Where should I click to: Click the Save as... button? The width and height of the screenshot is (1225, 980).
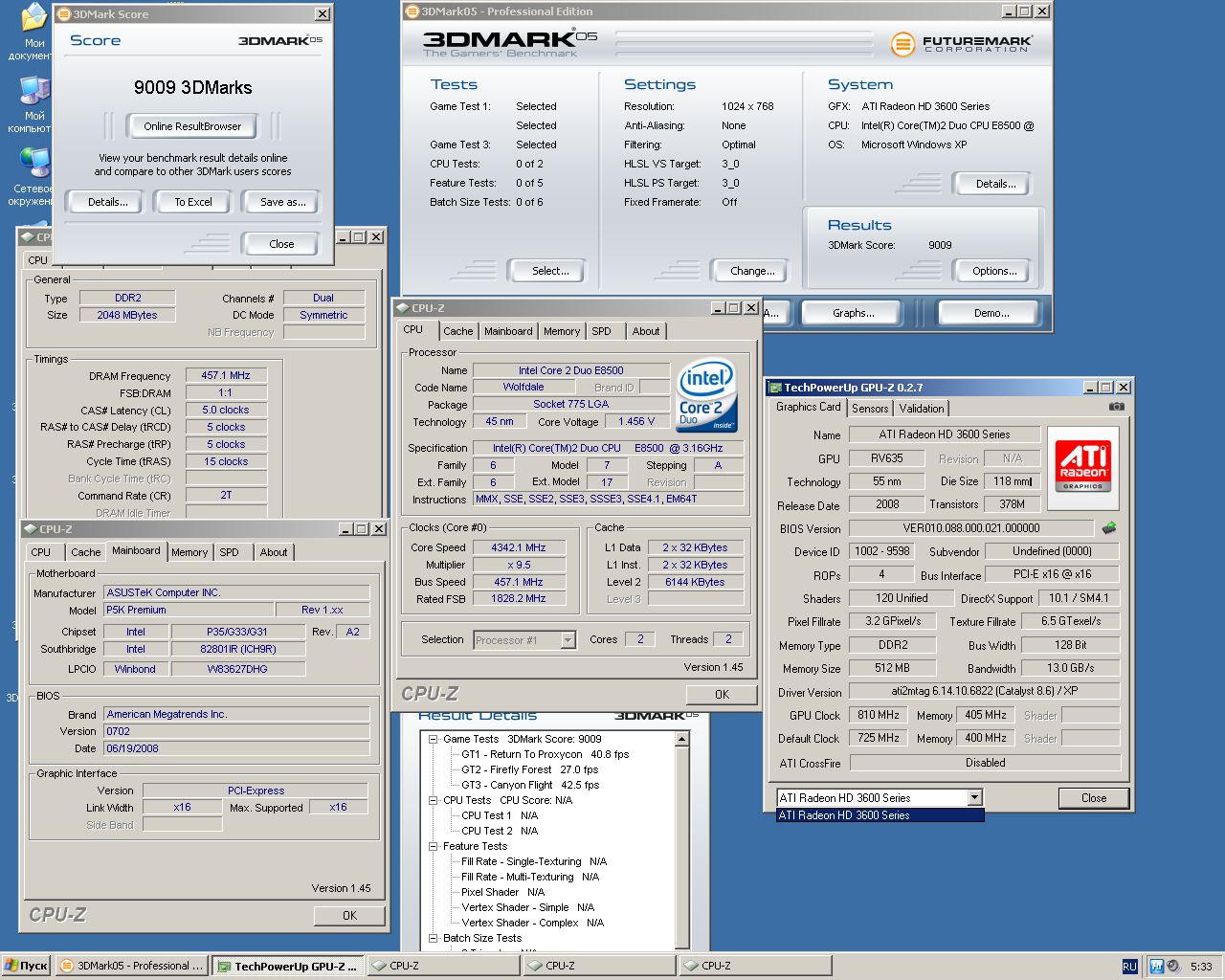point(283,202)
